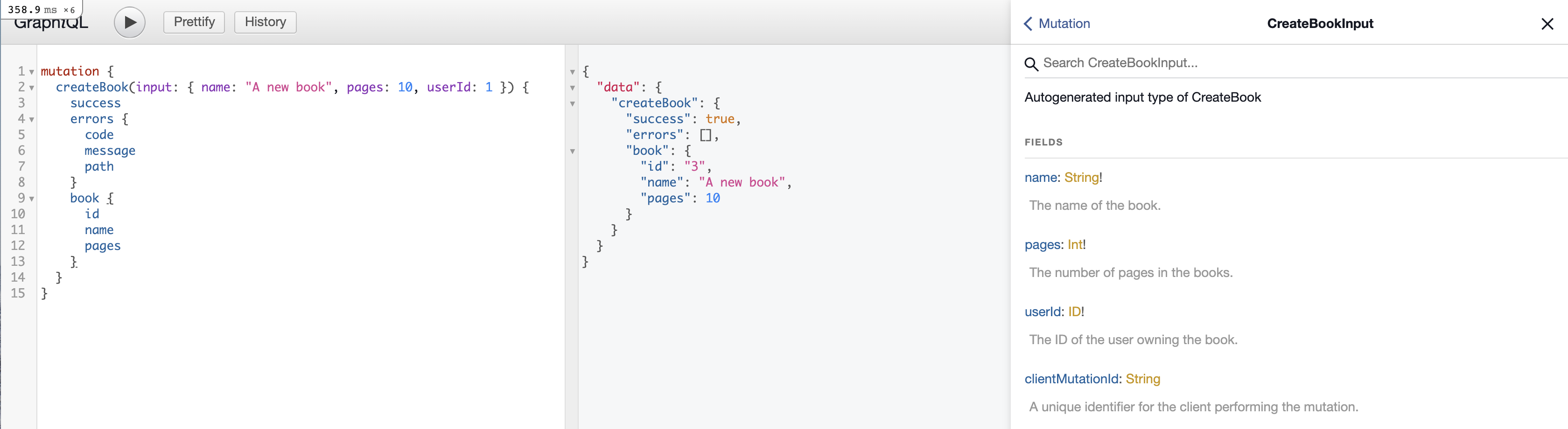Open the ID type of userId field
1568x429 pixels.
1074,311
